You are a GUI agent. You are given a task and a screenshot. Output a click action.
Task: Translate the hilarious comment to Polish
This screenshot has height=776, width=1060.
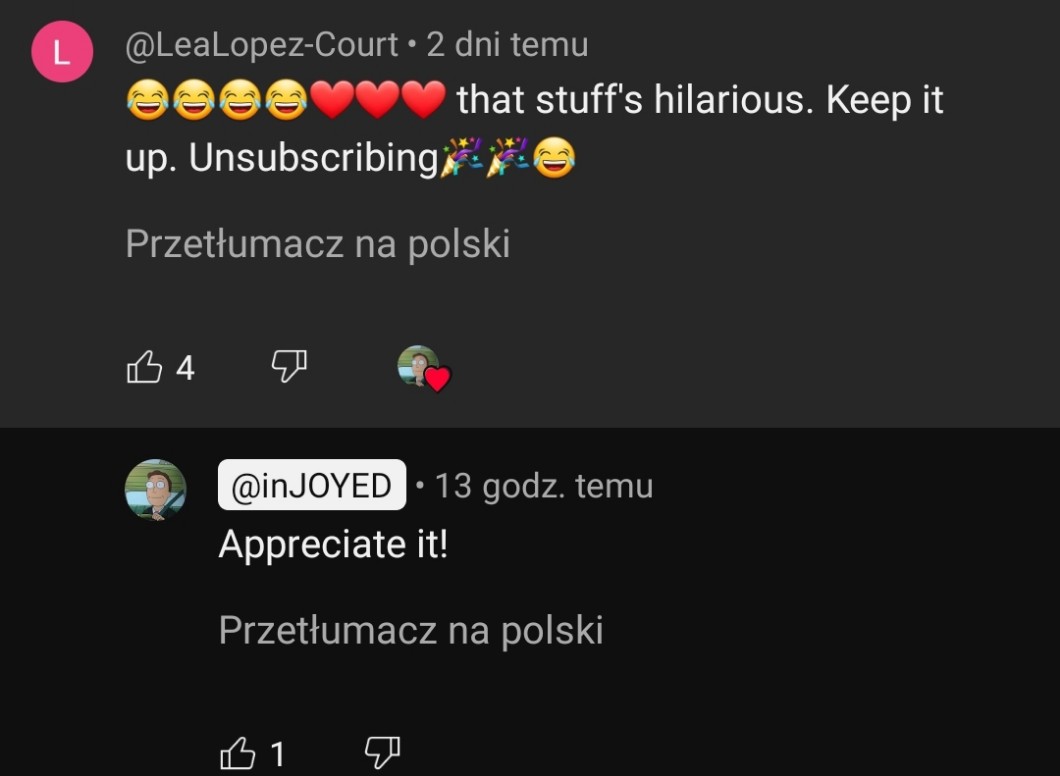coord(317,244)
